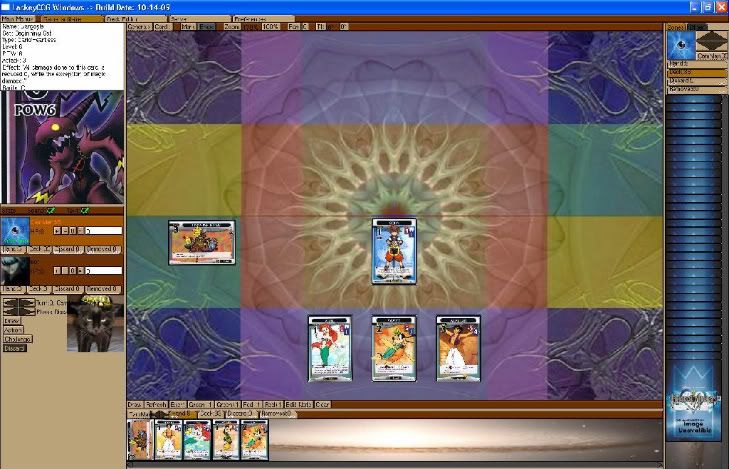Open the second player's Removed 0 tab

point(103,289)
